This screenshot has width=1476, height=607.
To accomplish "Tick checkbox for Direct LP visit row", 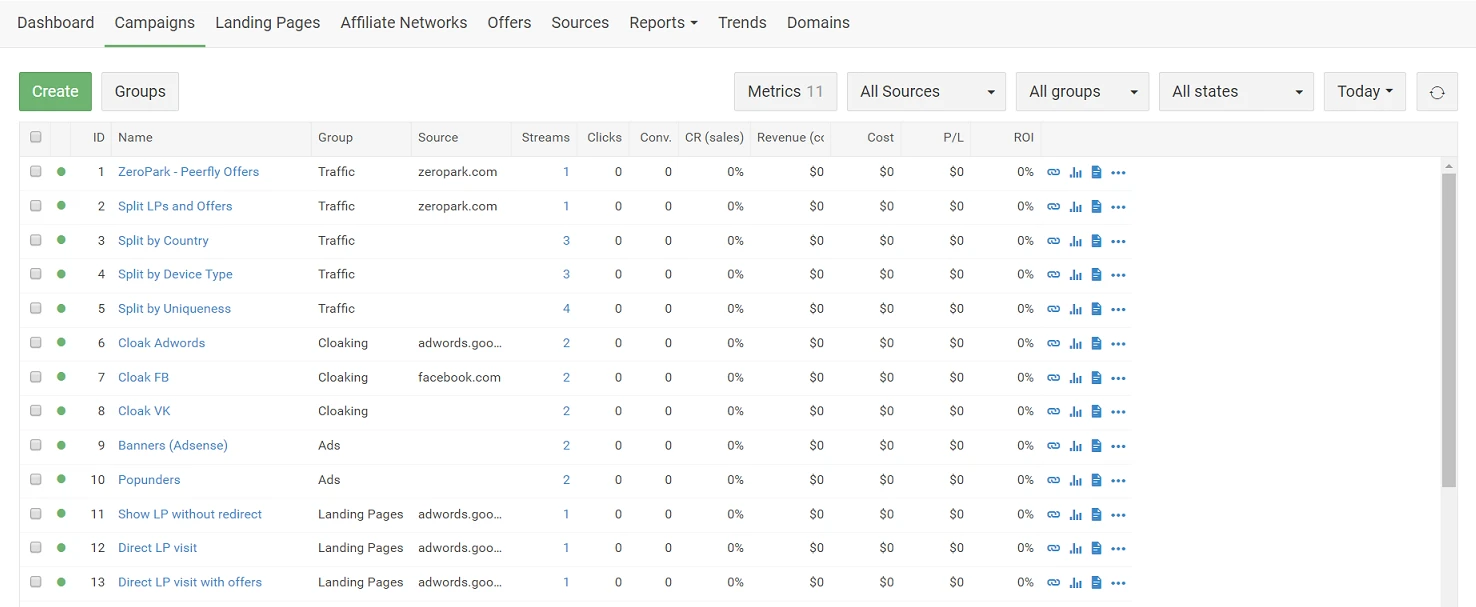I will [36, 547].
